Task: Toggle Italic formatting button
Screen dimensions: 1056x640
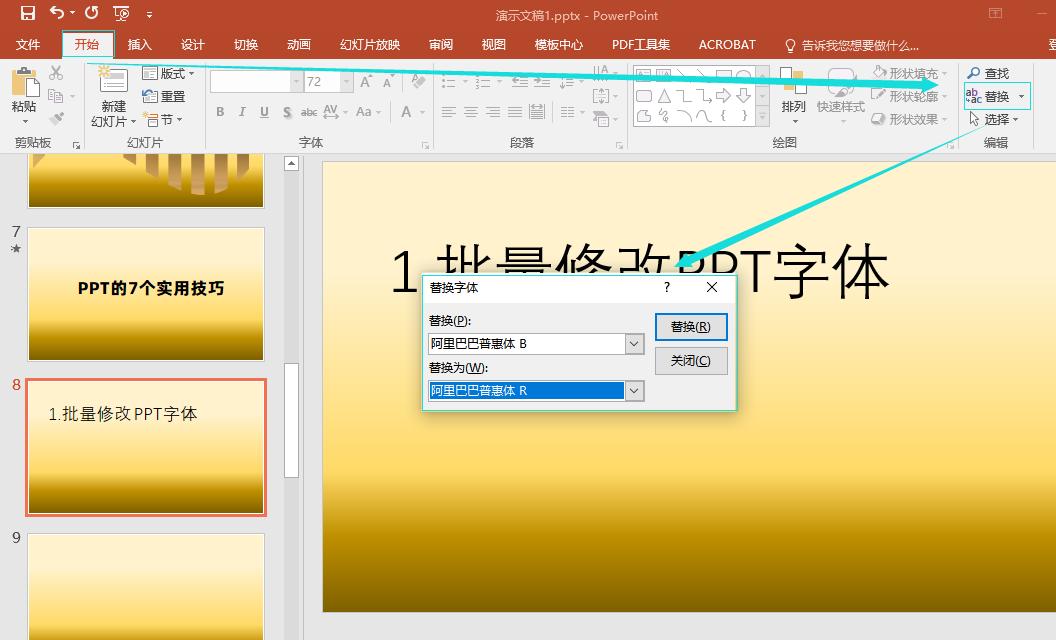Action: 243,112
